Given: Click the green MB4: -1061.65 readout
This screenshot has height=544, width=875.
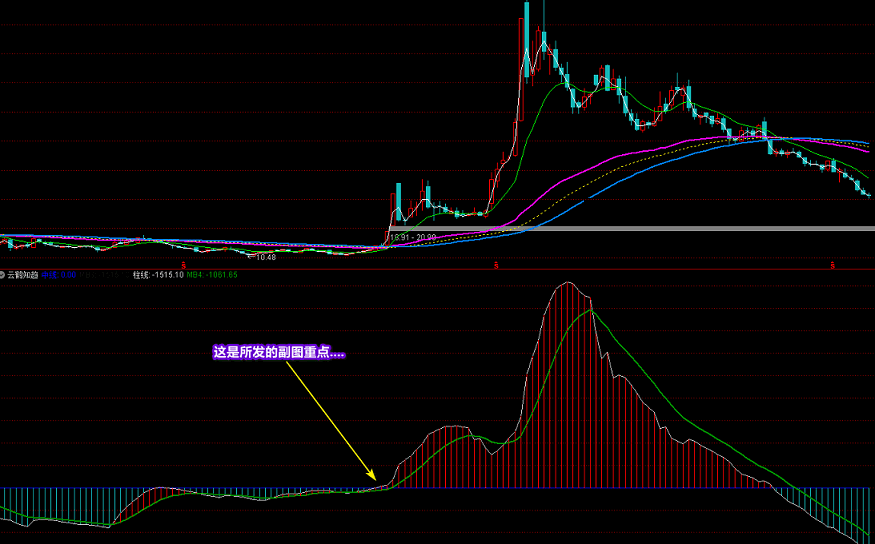Looking at the screenshot, I should tap(212, 275).
